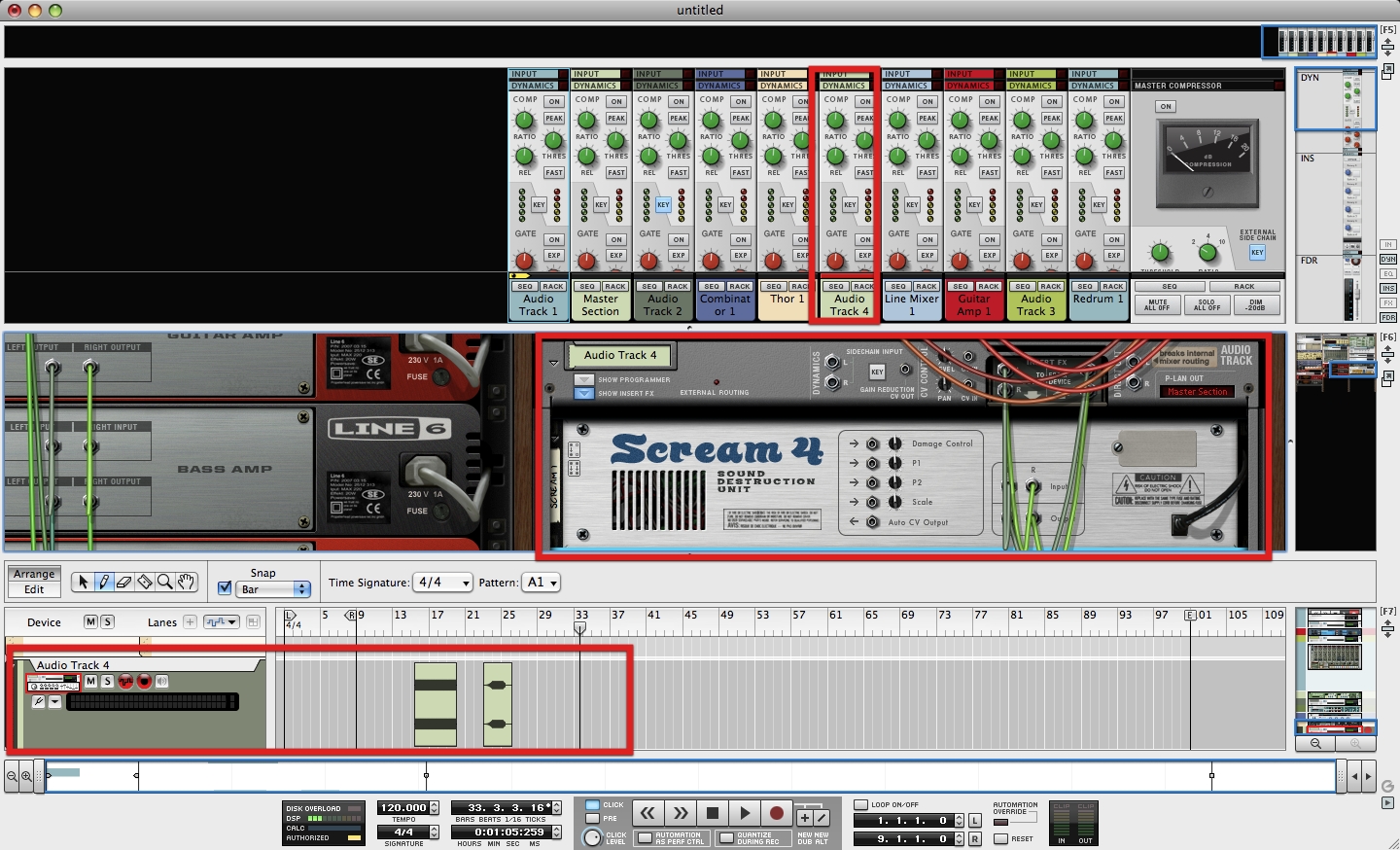Viewport: 1400px width, 850px height.
Task: Click SOLO ALL OFF button
Action: click(x=1207, y=305)
